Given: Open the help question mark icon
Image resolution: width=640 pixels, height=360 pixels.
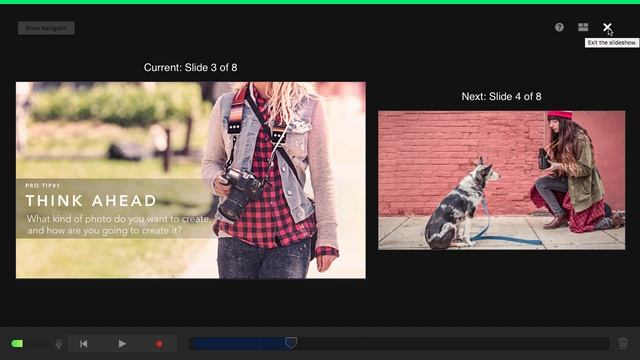Looking at the screenshot, I should pyautogui.click(x=559, y=27).
